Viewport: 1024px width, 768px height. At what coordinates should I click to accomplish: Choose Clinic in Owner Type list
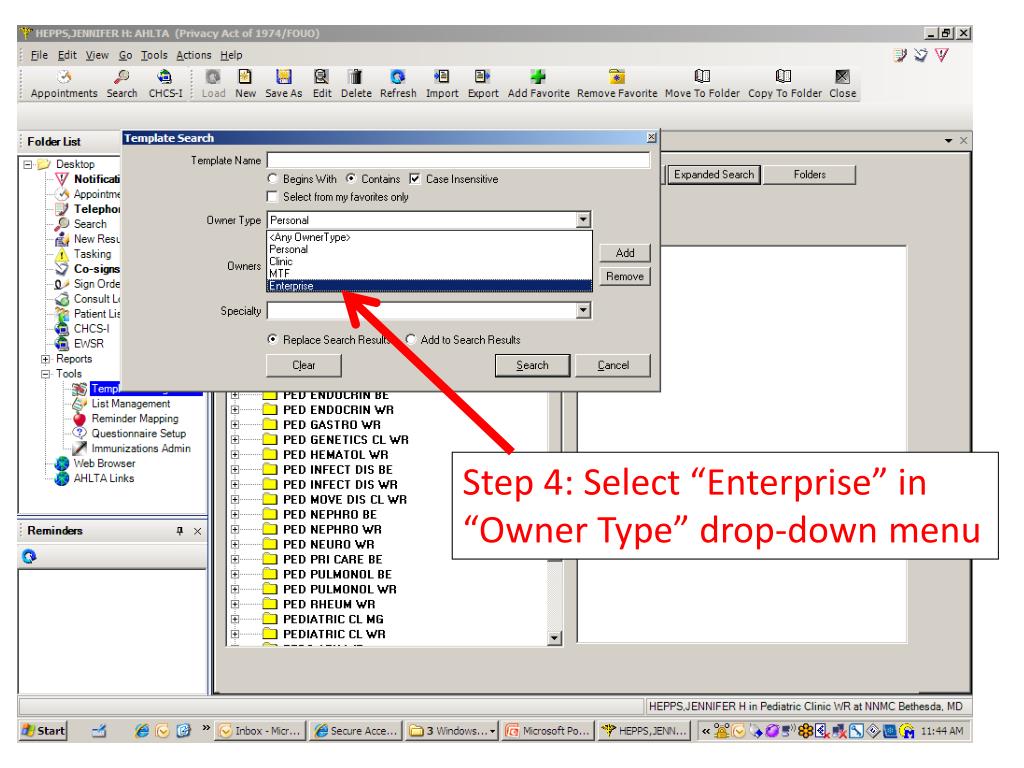tap(430, 262)
